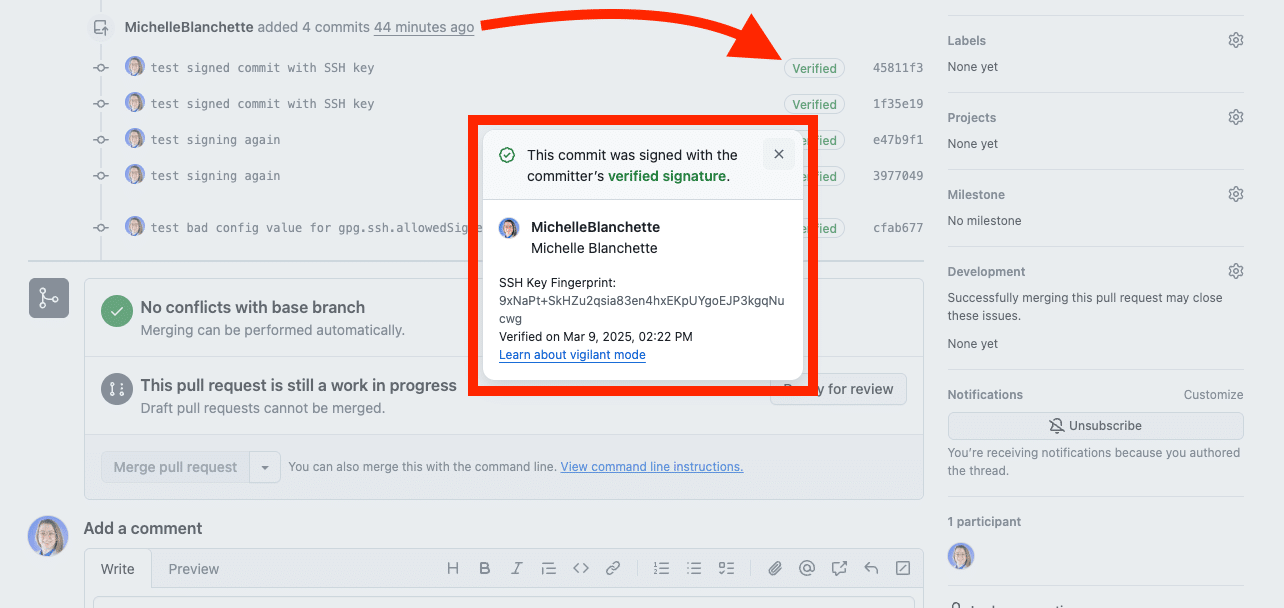Screen dimensions: 1284x608
Task: Open the Labels settings gear
Action: click(1235, 39)
